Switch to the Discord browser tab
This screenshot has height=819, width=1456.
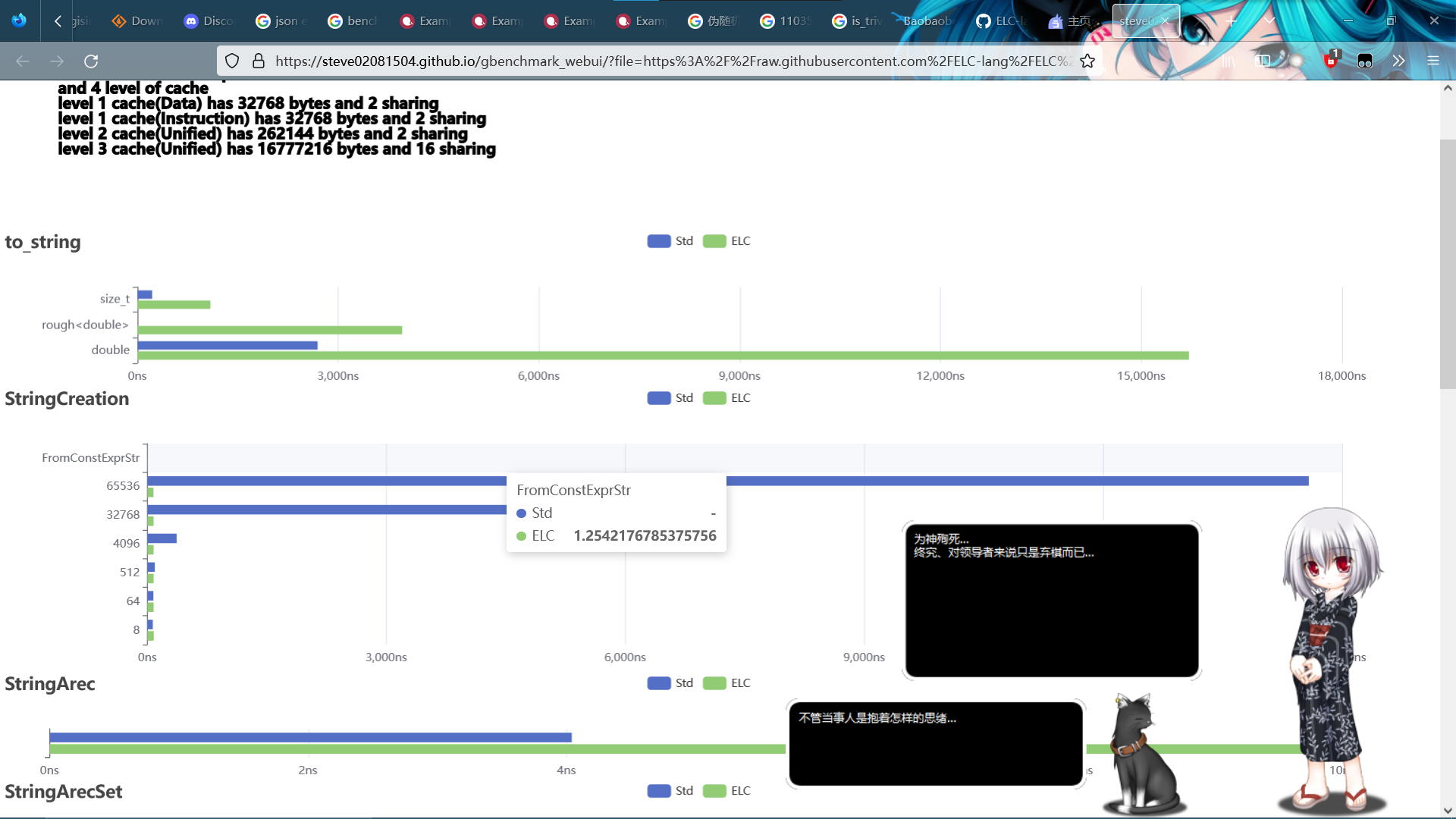click(208, 21)
